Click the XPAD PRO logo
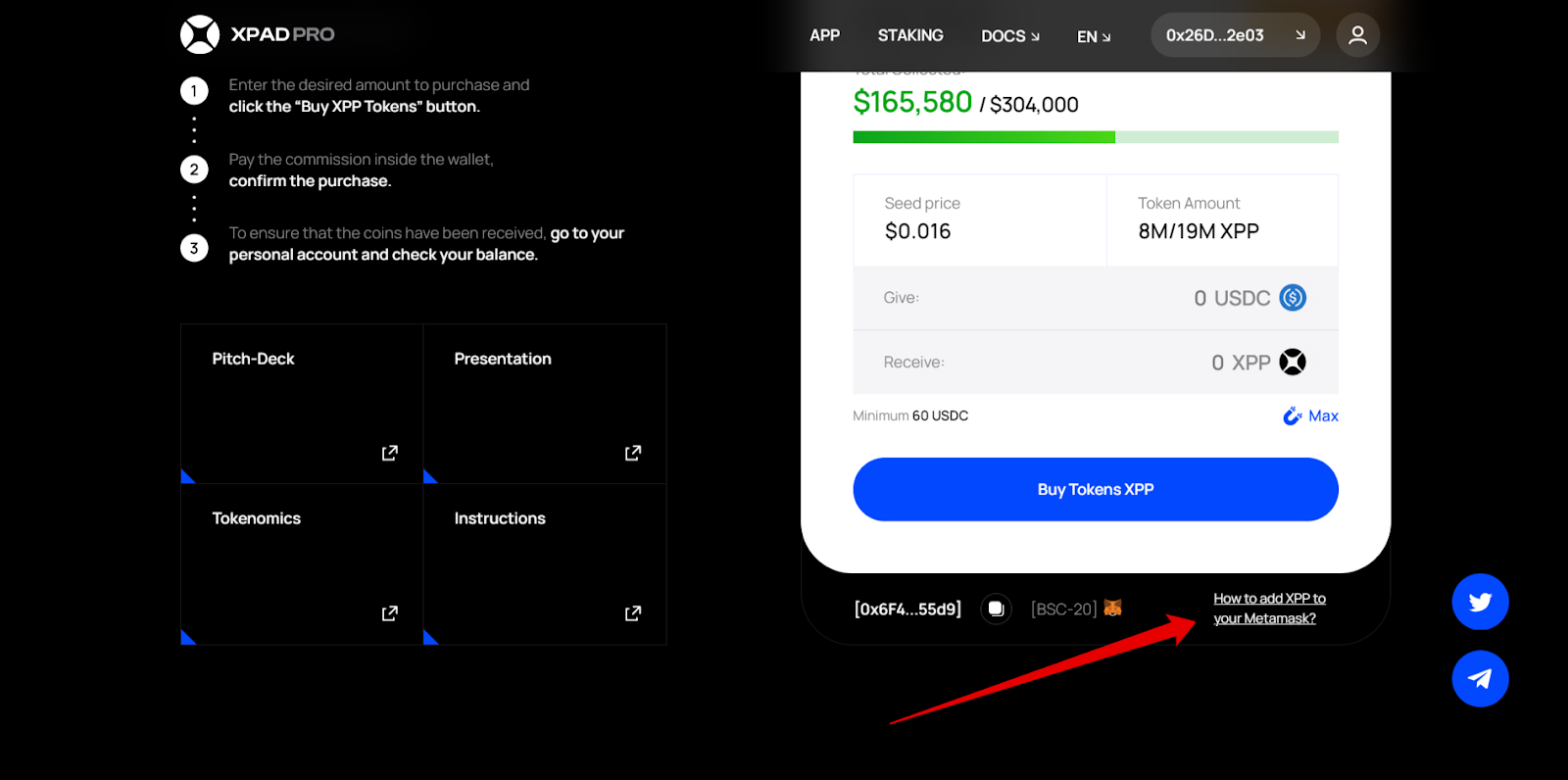The image size is (1568, 780). click(x=258, y=34)
